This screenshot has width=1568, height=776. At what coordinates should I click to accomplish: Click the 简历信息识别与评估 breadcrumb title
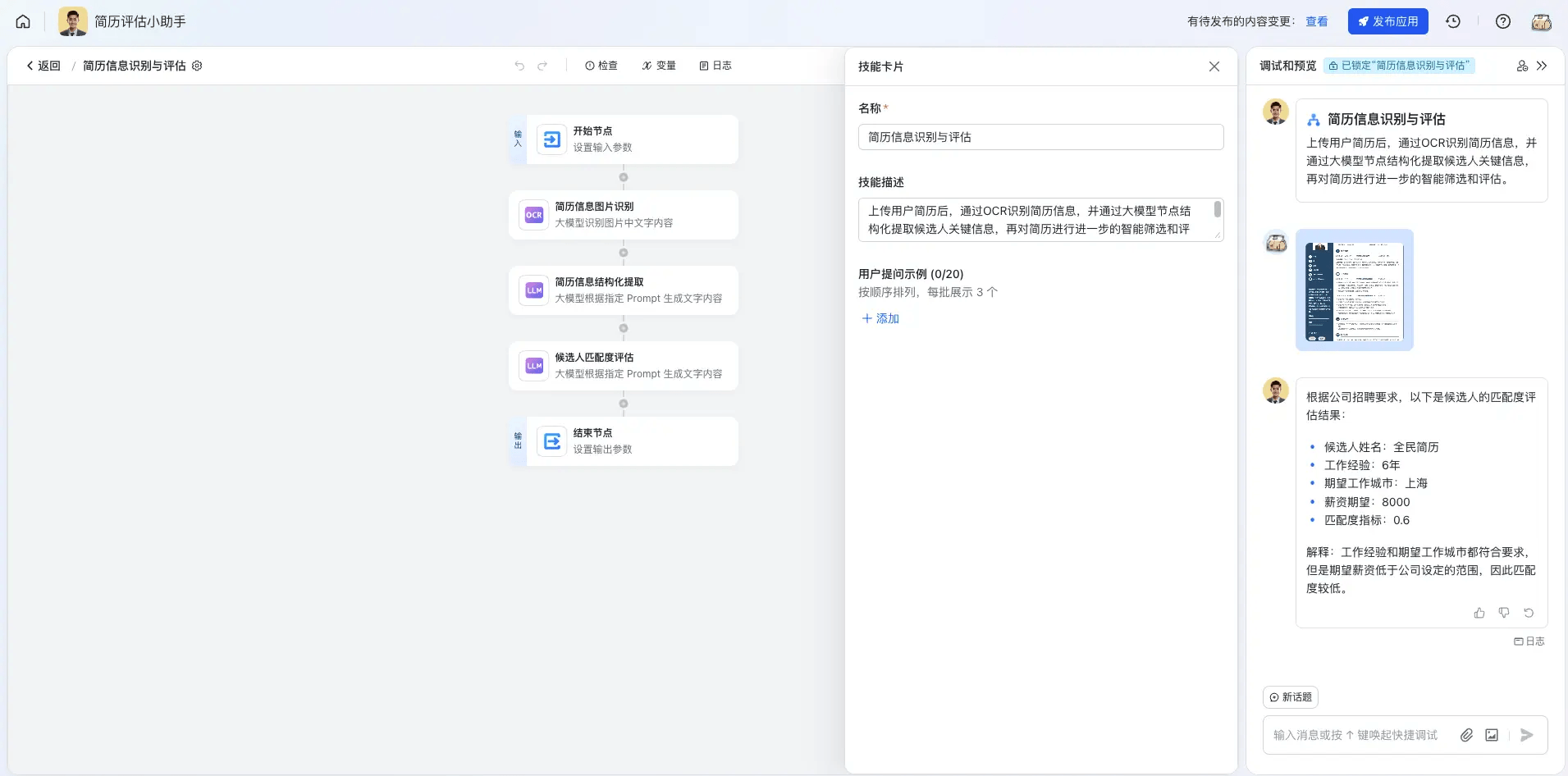point(135,66)
